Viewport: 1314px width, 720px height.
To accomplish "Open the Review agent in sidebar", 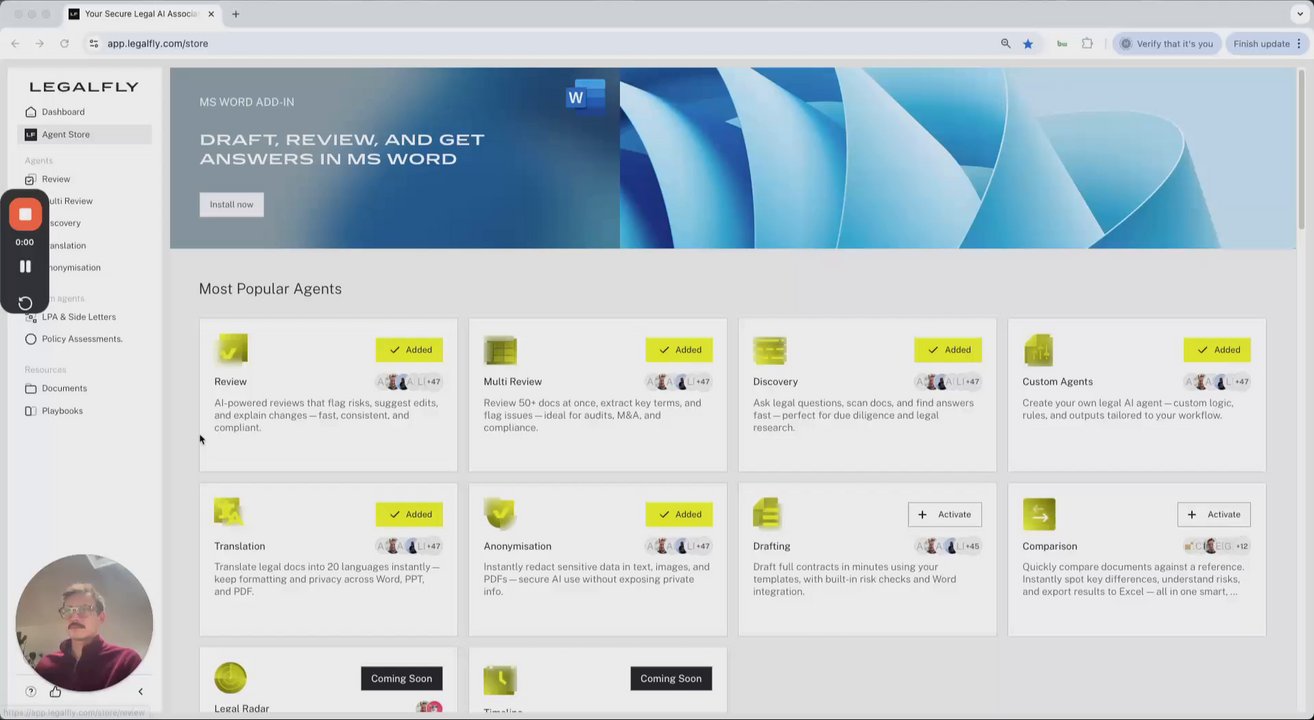I will (x=56, y=179).
